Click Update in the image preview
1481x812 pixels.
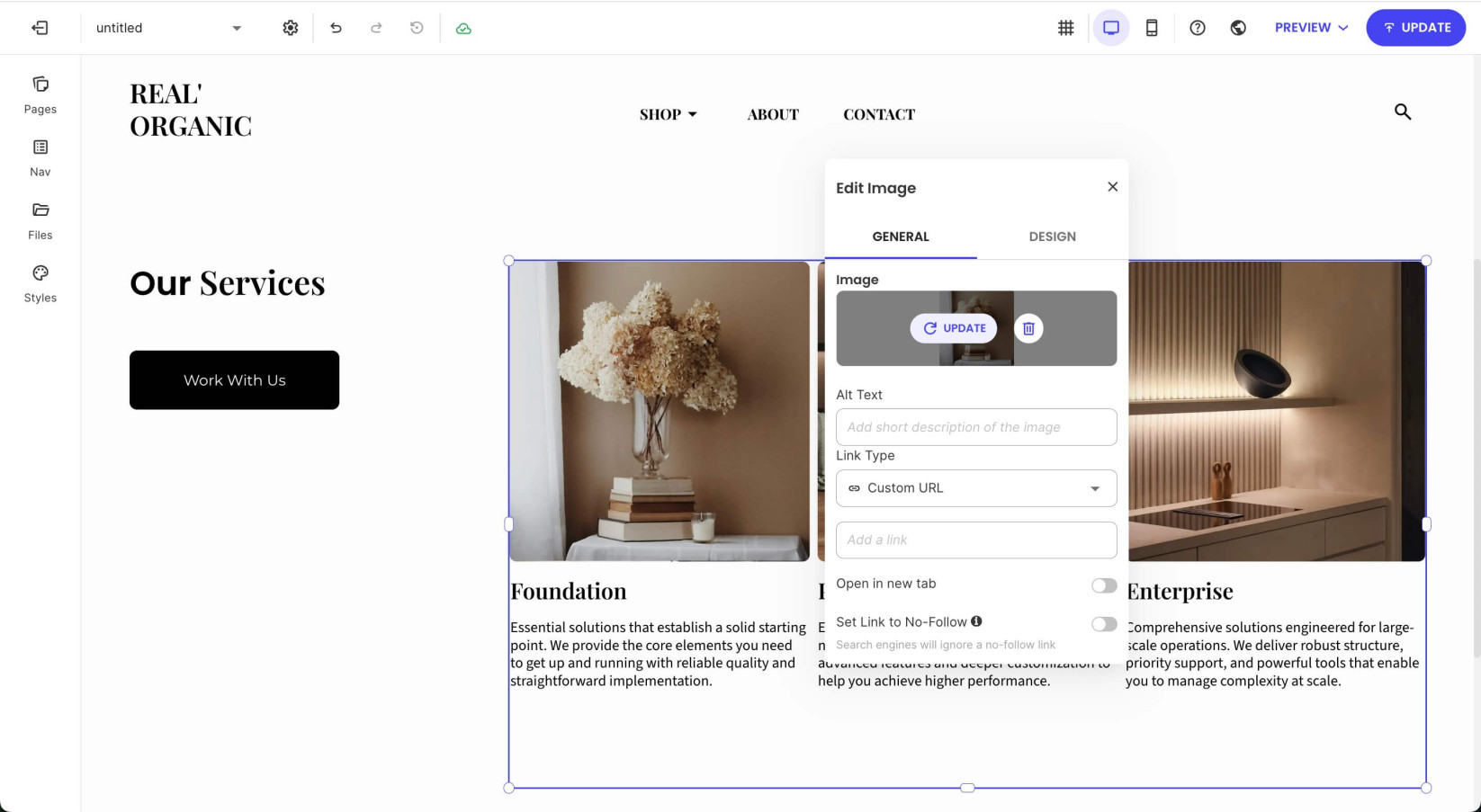point(954,328)
